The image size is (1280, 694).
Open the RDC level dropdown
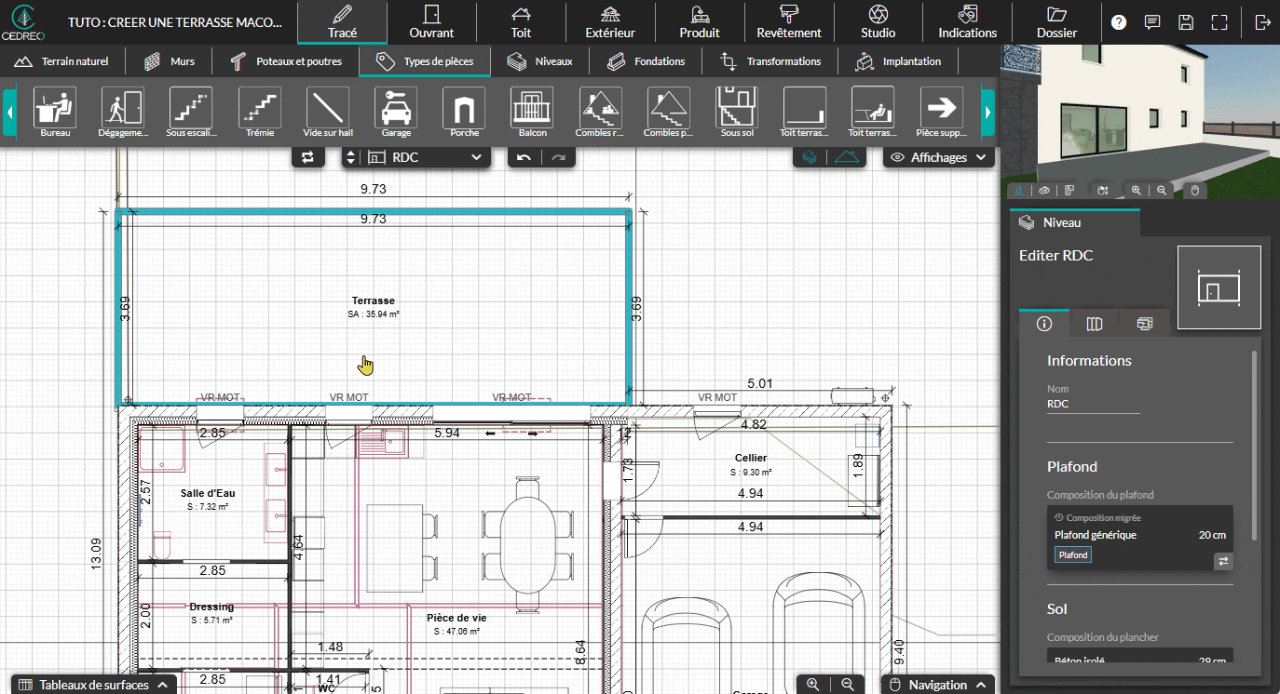426,157
